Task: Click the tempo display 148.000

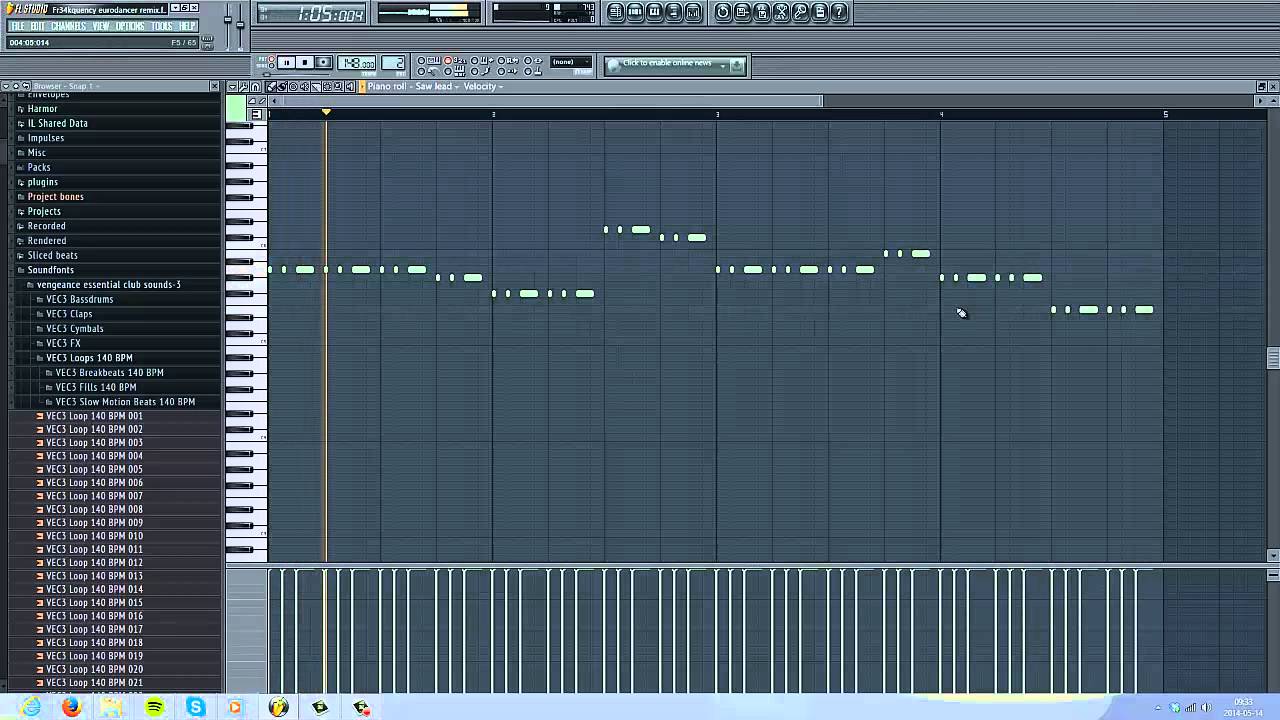Action: pos(357,63)
